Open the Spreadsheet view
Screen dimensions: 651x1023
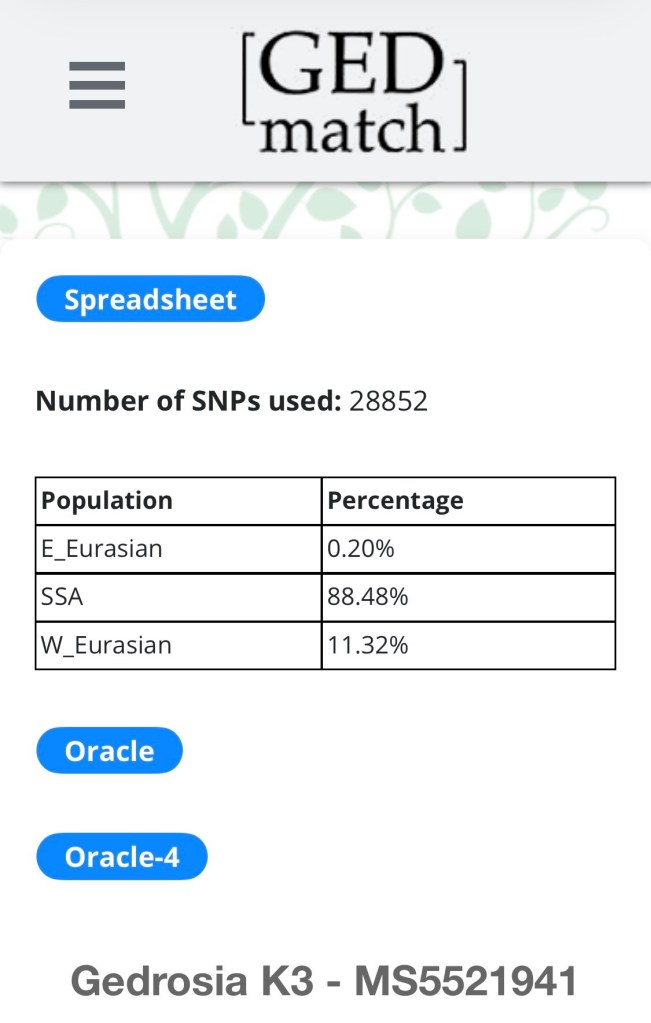coord(150,299)
